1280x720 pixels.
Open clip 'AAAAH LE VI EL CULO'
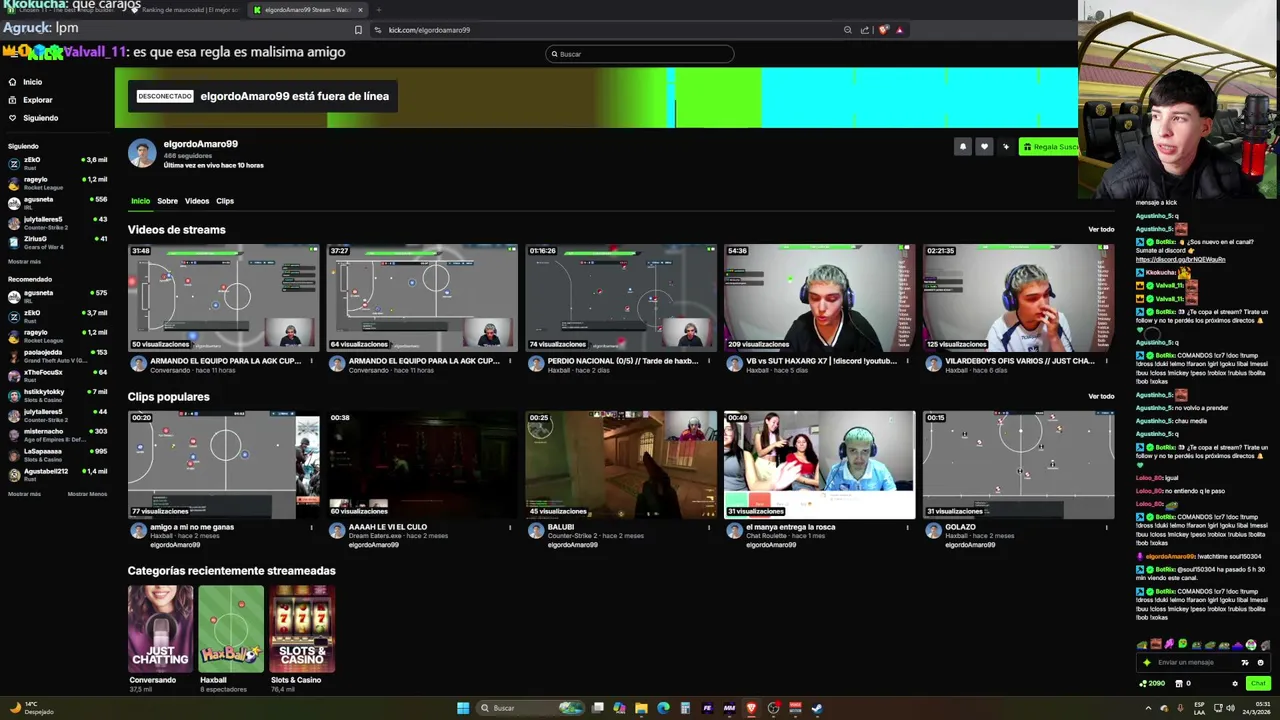(422, 465)
